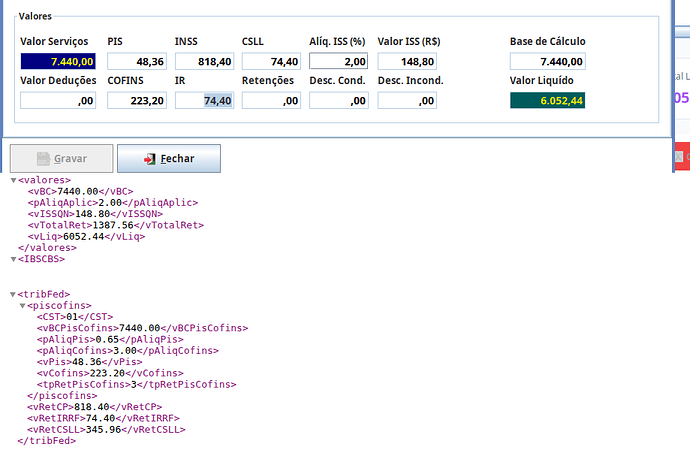Click the Valor Serviços field
The image size is (690, 458).
pyautogui.click(x=58, y=62)
